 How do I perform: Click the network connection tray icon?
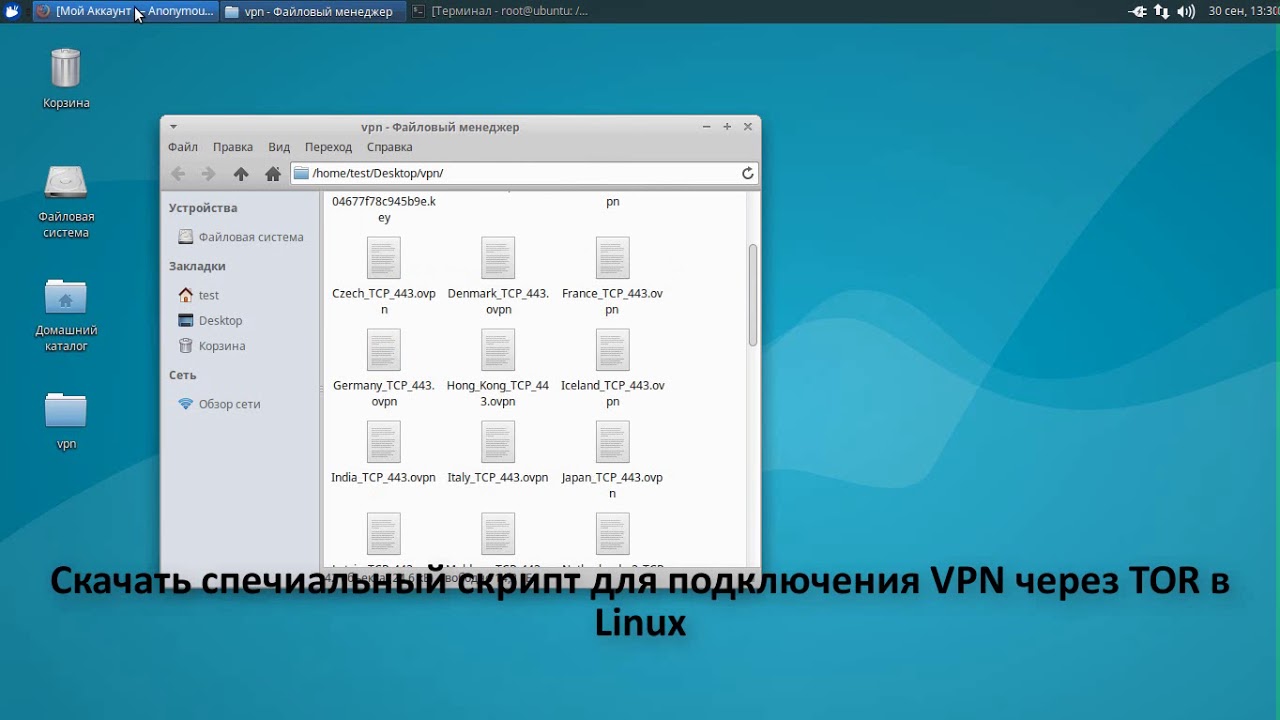click(1161, 11)
